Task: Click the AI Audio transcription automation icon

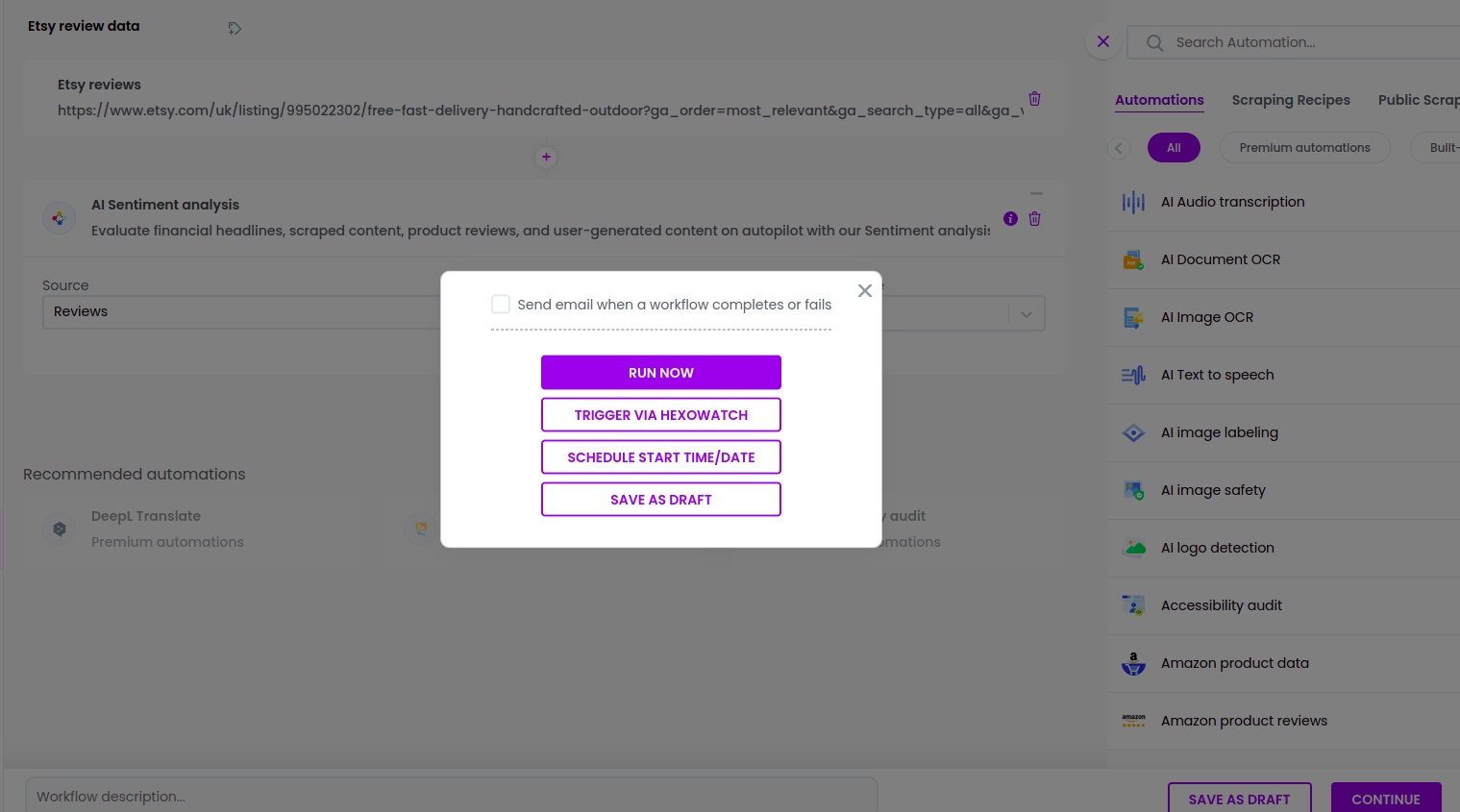Action: 1133,202
